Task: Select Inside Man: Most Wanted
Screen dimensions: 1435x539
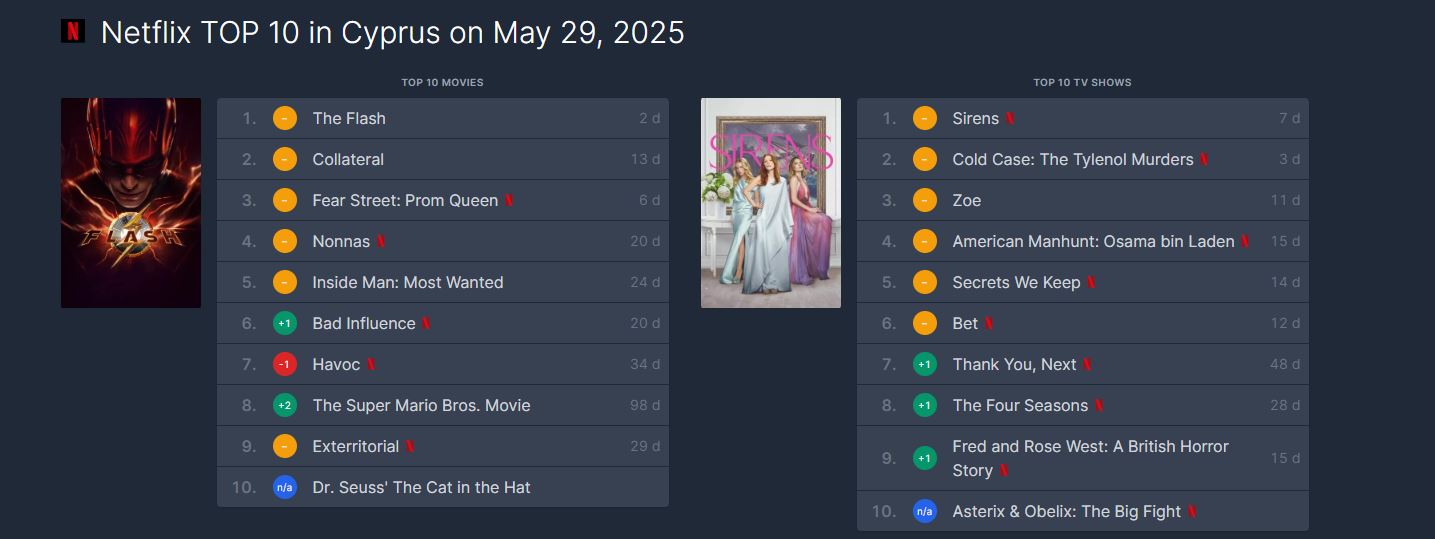Action: click(408, 282)
